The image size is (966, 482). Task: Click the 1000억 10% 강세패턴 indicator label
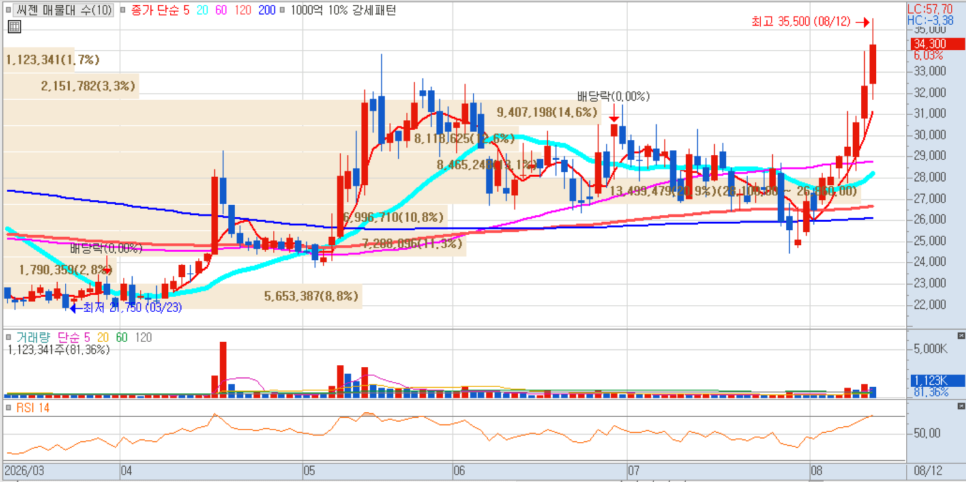[x=342, y=10]
